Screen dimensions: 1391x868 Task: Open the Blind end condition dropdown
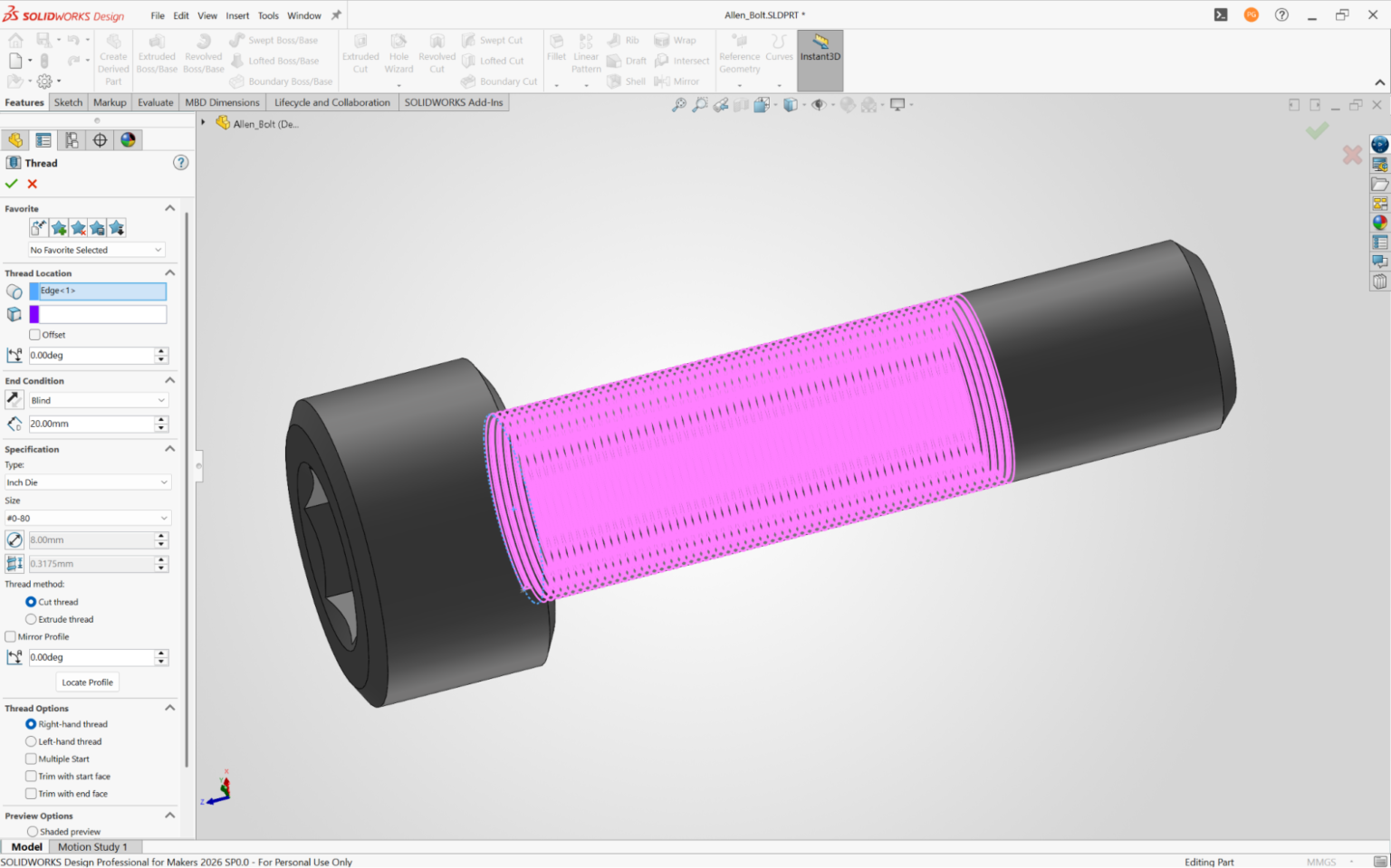(x=99, y=400)
